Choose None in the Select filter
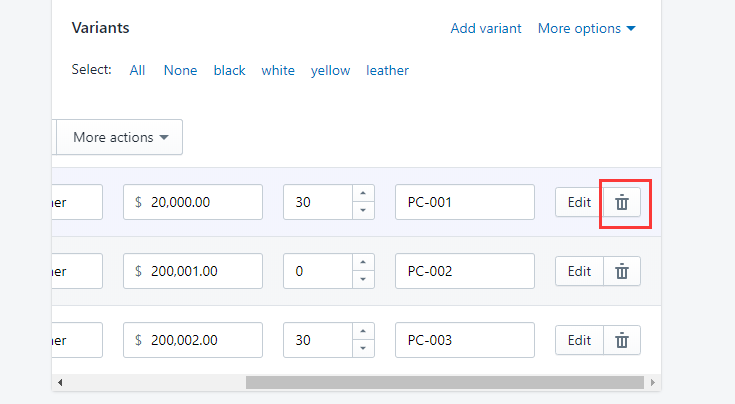 click(x=180, y=70)
